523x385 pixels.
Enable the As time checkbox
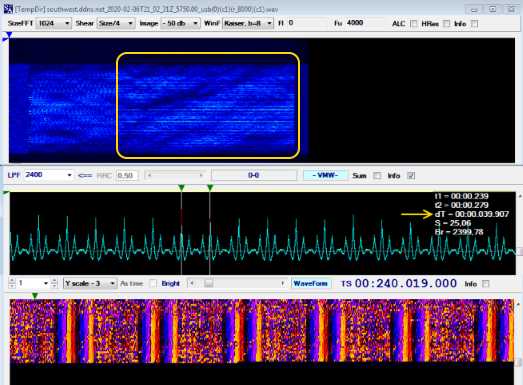point(153,283)
